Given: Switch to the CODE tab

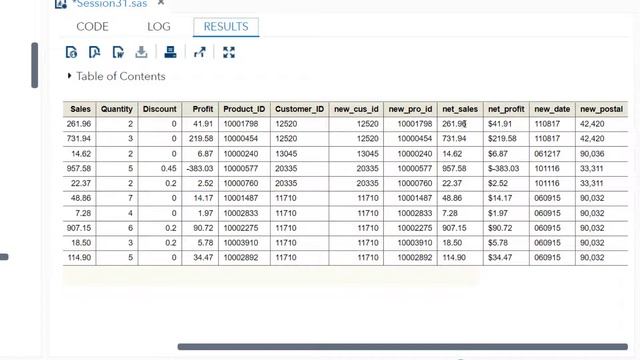Looking at the screenshot, I should click(92, 27).
